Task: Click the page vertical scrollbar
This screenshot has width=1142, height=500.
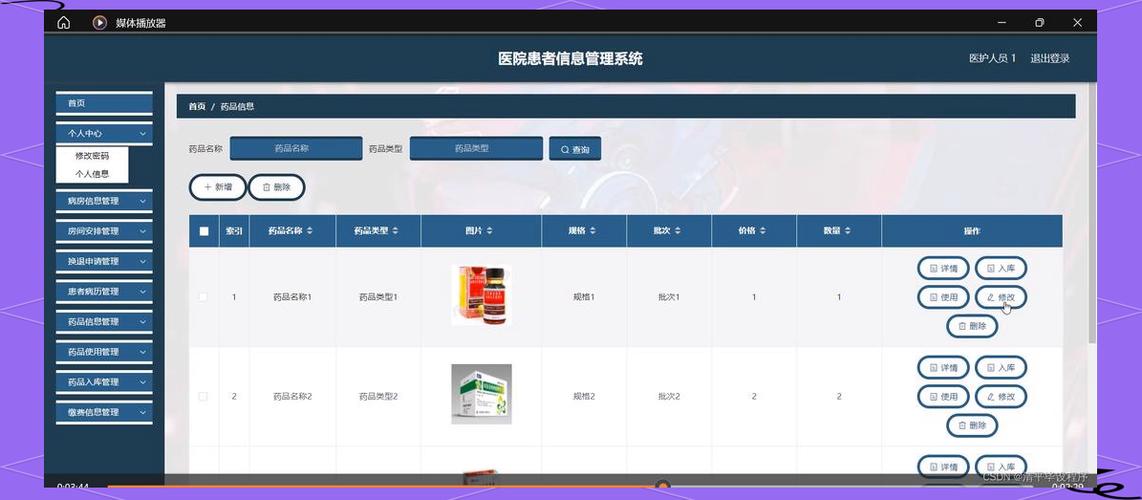Action: click(1092, 211)
